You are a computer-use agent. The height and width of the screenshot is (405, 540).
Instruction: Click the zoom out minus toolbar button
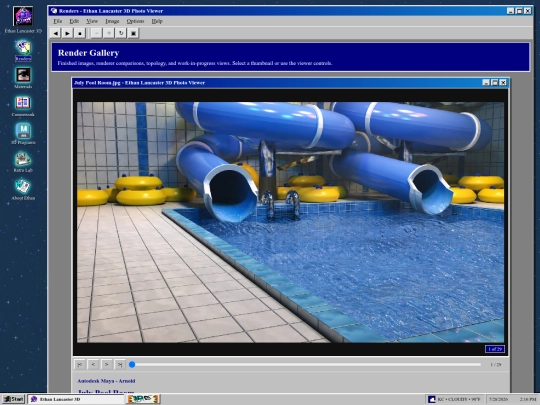[96, 33]
